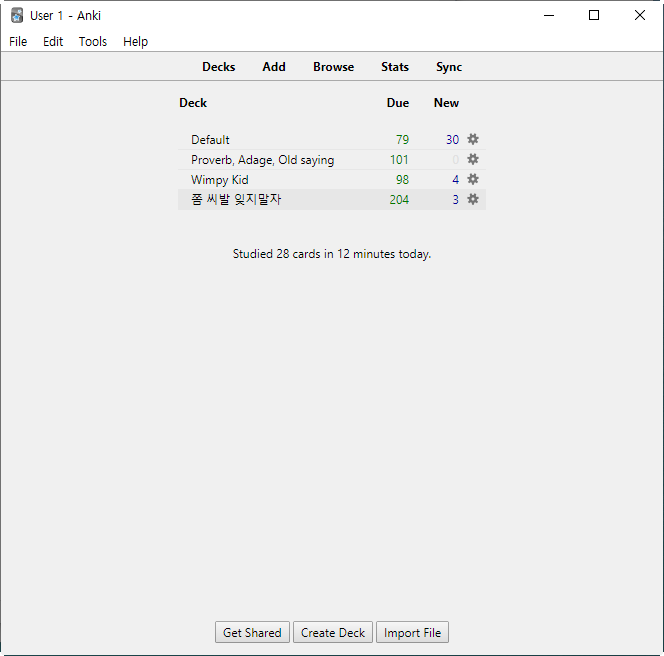Viewport: 664px width, 656px height.
Task: Click new count 4 for Wimpy Kid
Action: (456, 180)
